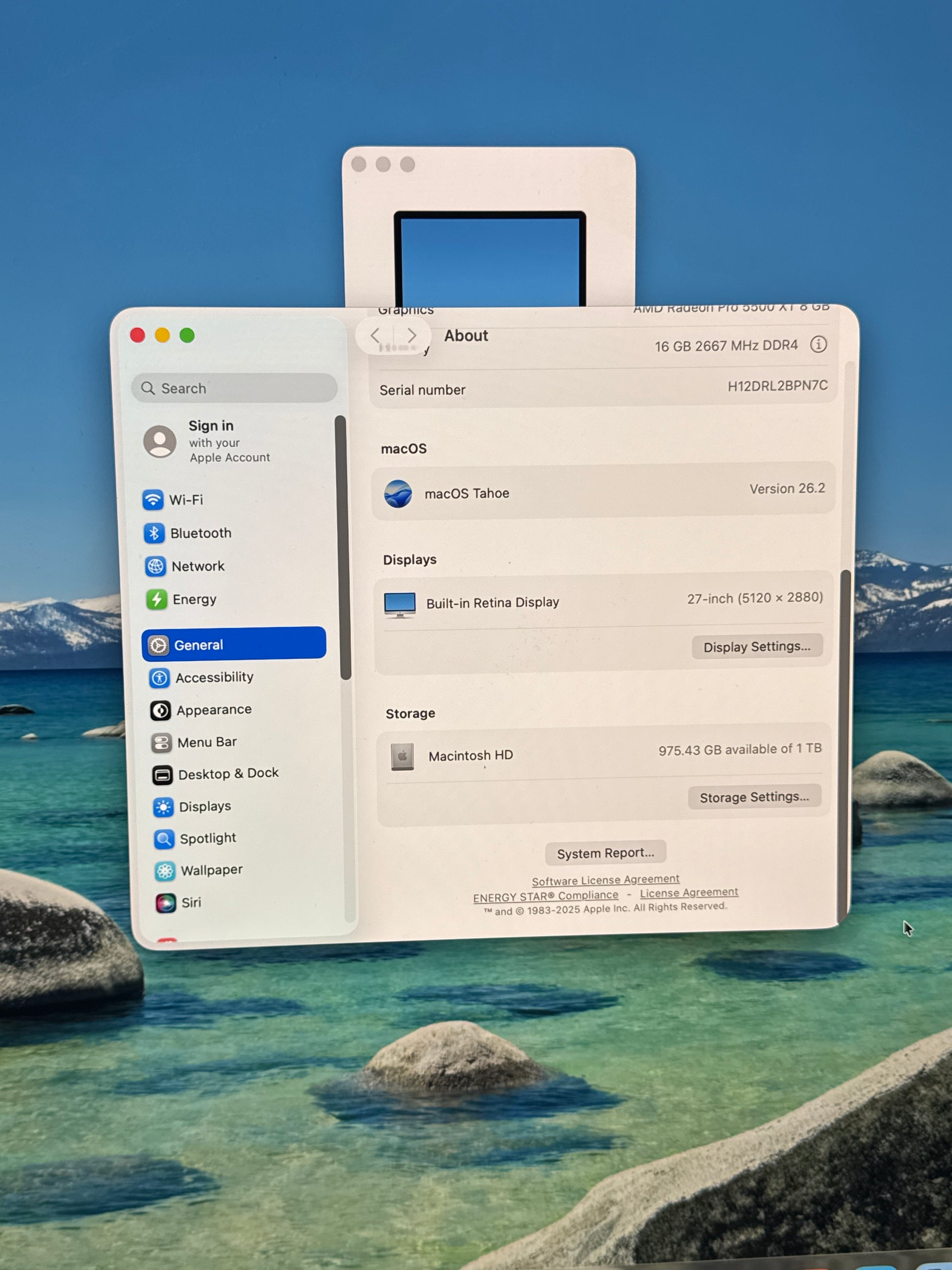This screenshot has height=1270, width=952.
Task: Open the Menu Bar settings item
Action: click(x=206, y=742)
